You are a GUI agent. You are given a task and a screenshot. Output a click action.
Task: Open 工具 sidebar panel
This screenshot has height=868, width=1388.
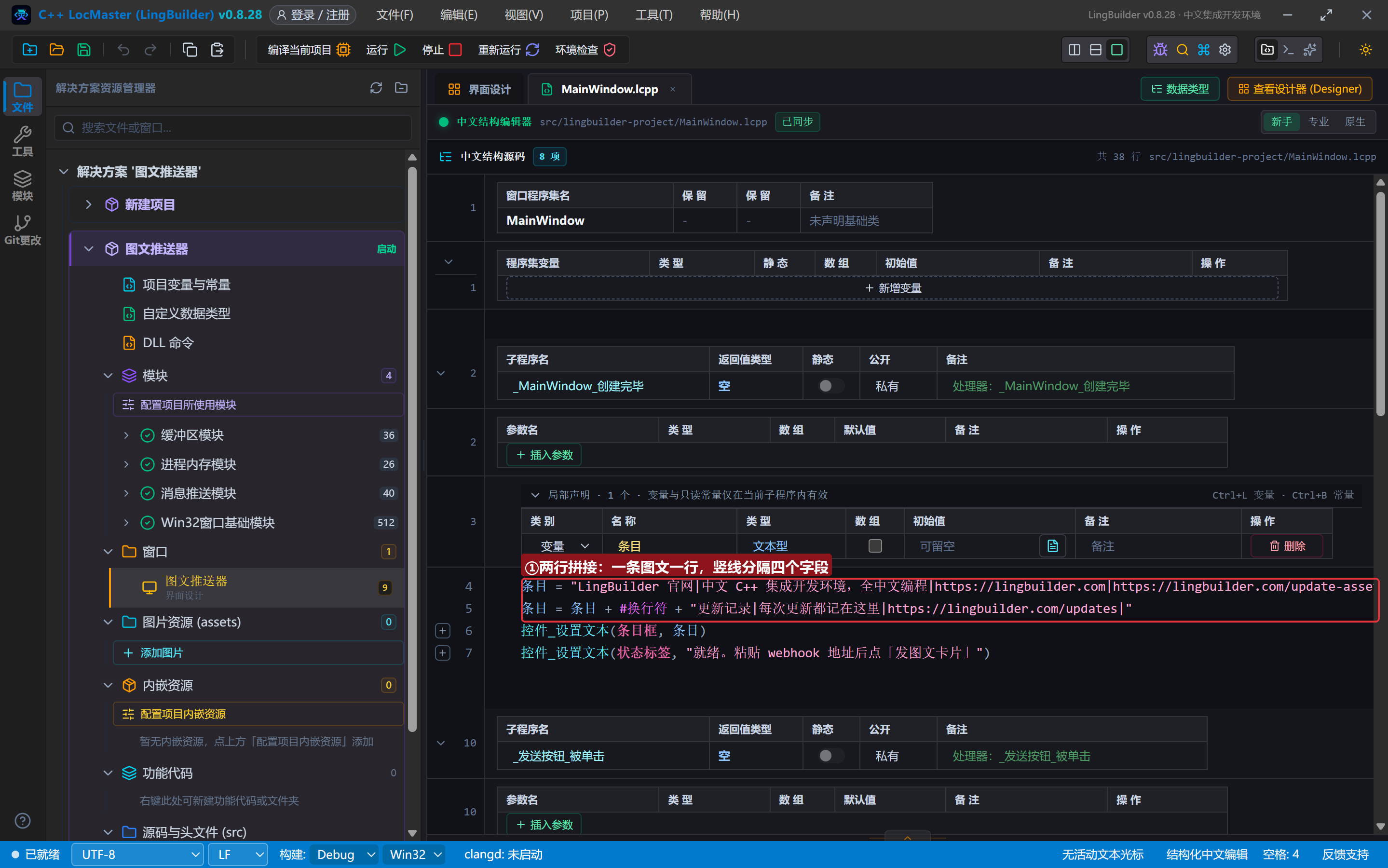[22, 141]
